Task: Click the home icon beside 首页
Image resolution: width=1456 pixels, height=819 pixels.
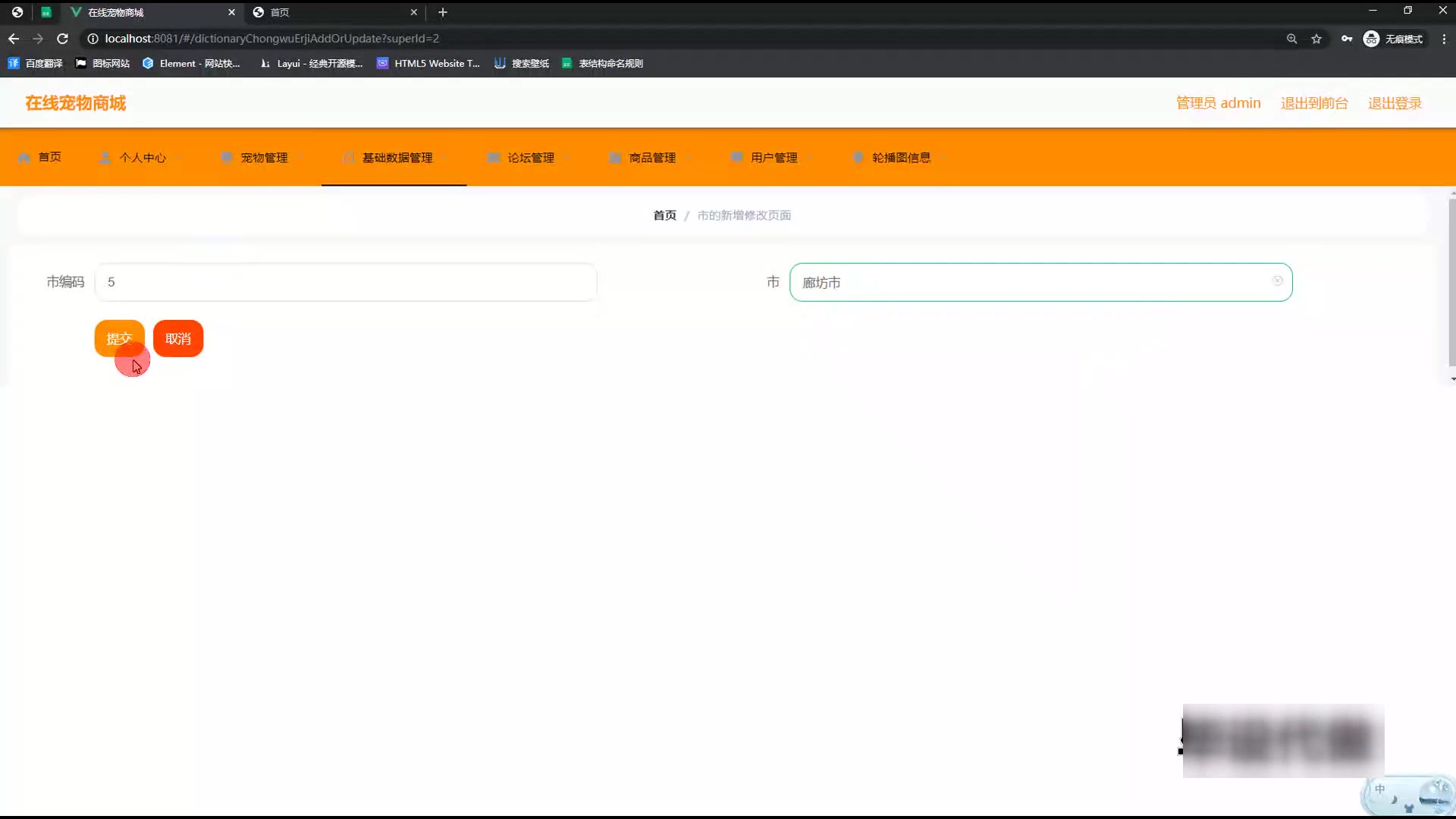Action: click(x=24, y=158)
